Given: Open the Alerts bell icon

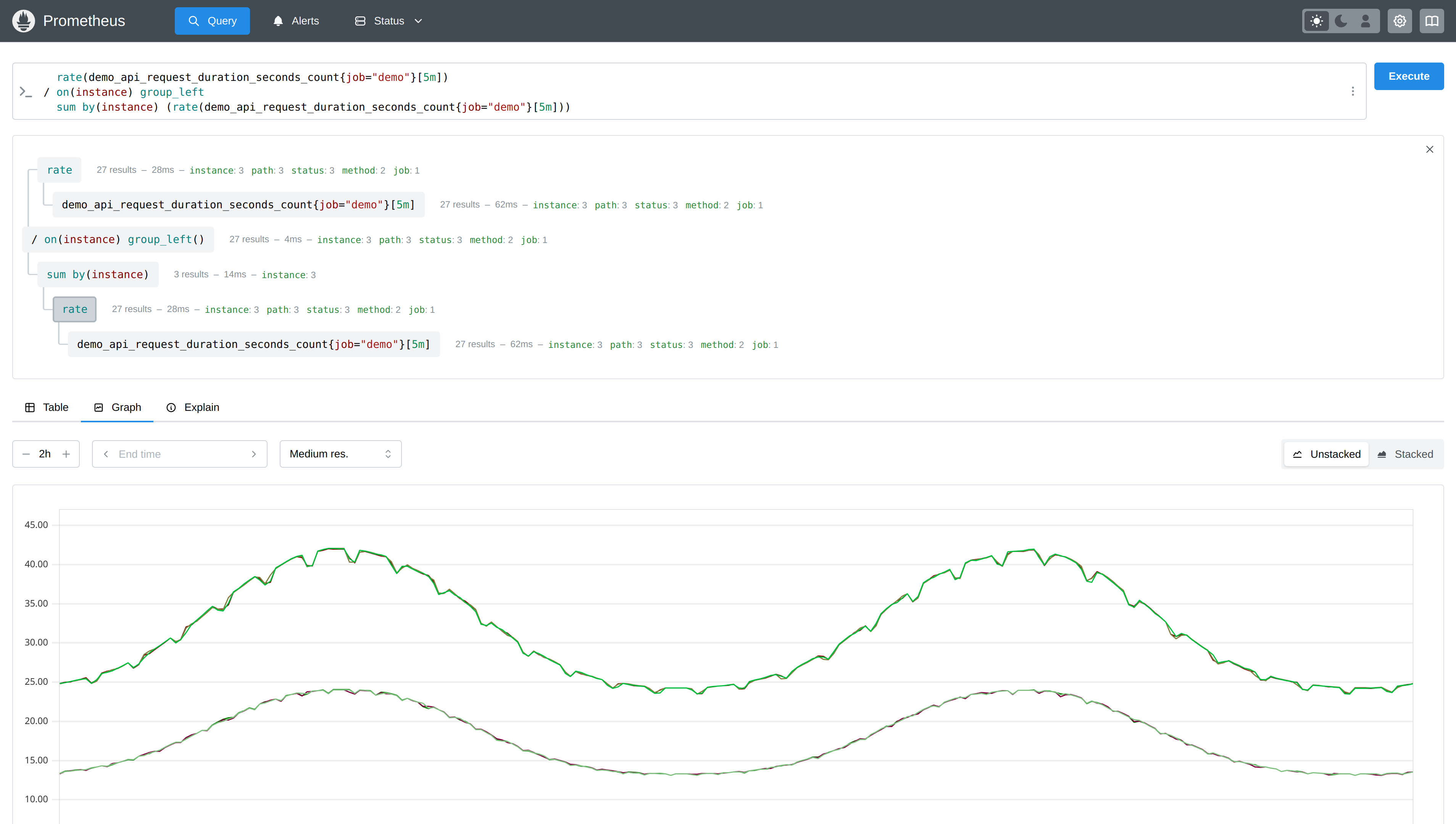Looking at the screenshot, I should 278,20.
